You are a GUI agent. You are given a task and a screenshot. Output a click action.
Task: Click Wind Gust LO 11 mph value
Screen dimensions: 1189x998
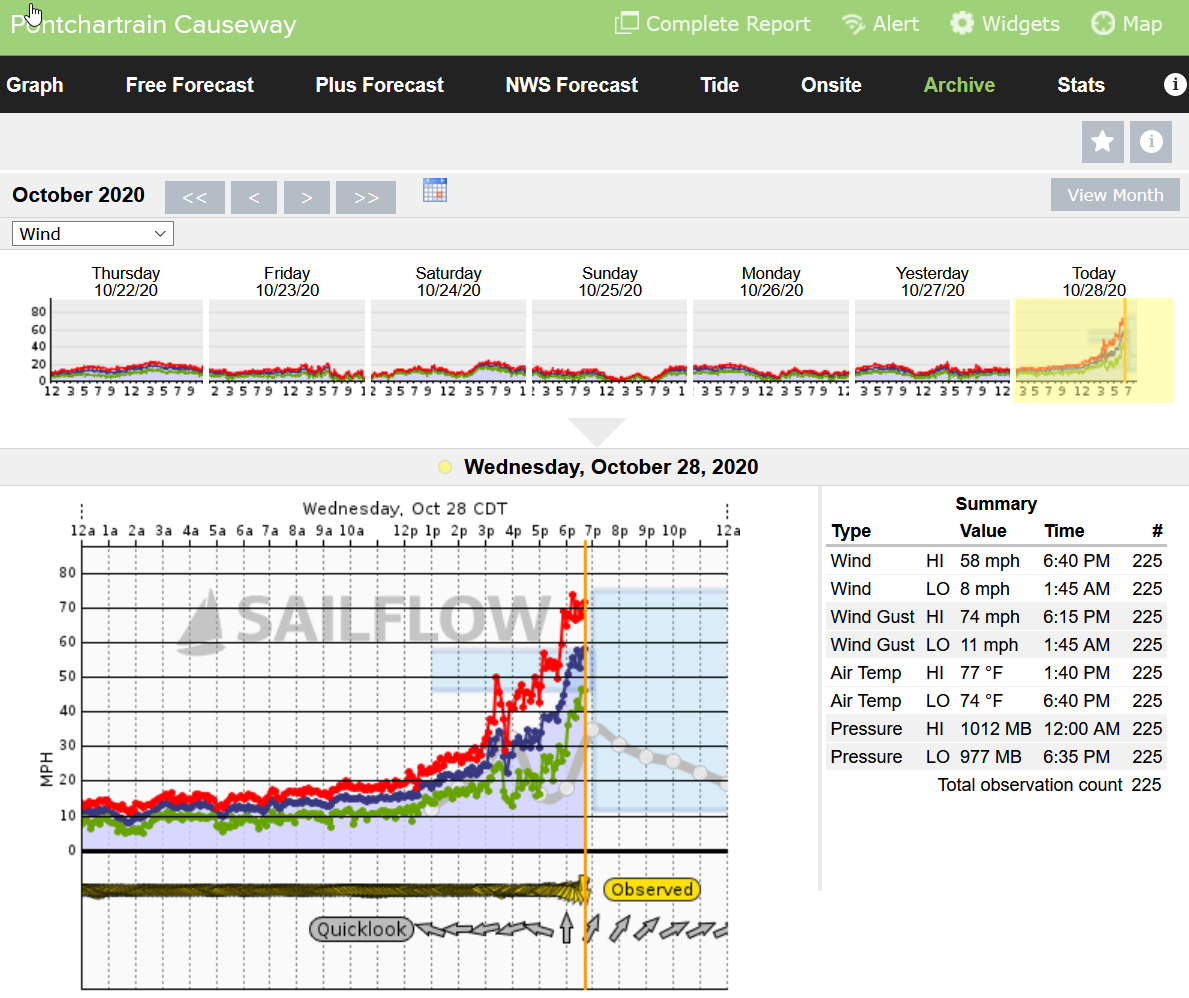pos(989,645)
